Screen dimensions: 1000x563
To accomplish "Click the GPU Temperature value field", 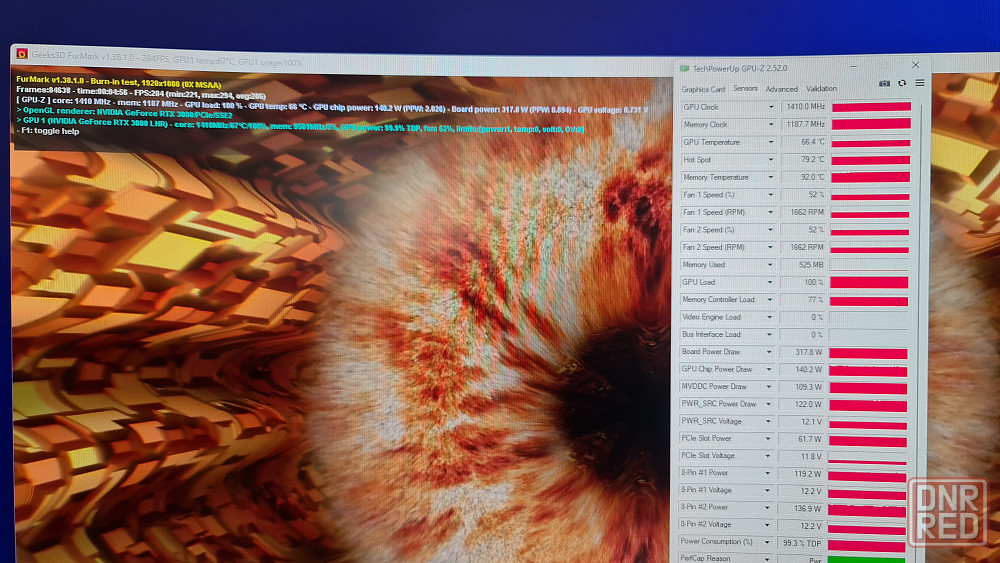I will (x=803, y=143).
